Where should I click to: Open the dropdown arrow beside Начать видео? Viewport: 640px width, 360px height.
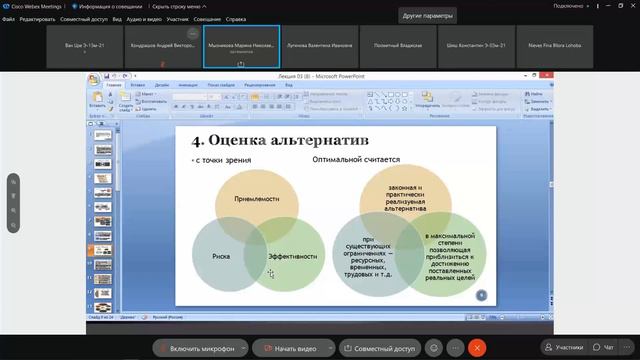pyautogui.click(x=330, y=348)
